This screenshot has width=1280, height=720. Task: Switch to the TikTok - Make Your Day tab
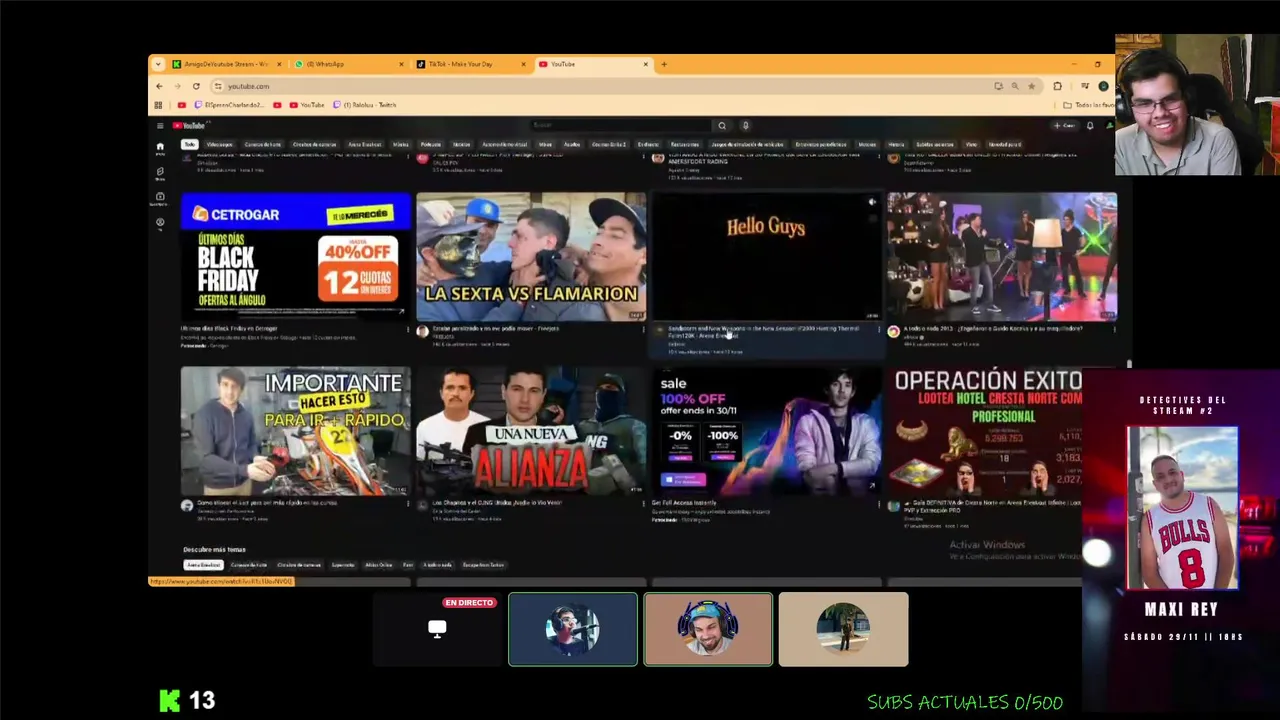[470, 64]
